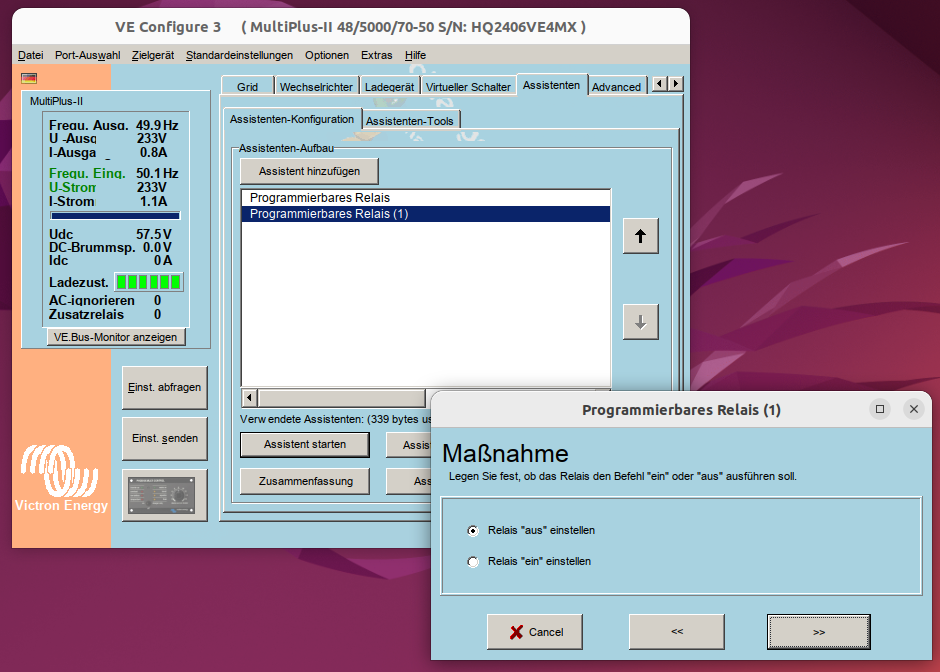Click the horizontal scrollbar left arrow
940x672 pixels.
[249, 397]
